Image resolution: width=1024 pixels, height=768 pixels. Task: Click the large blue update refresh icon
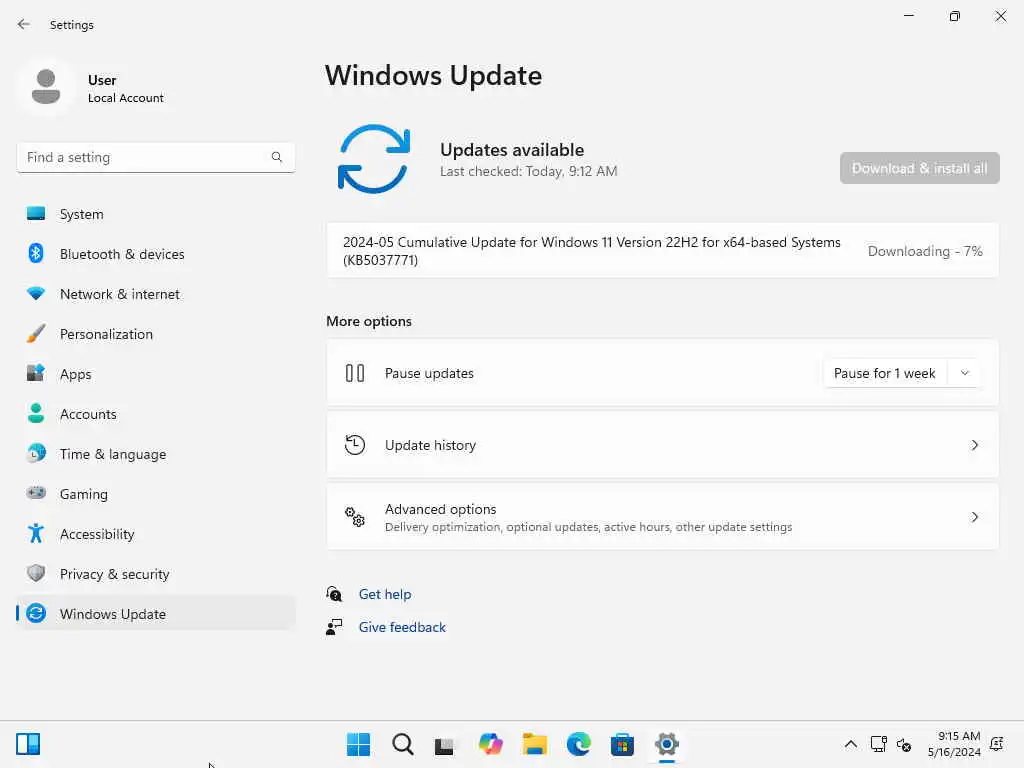pyautogui.click(x=374, y=159)
